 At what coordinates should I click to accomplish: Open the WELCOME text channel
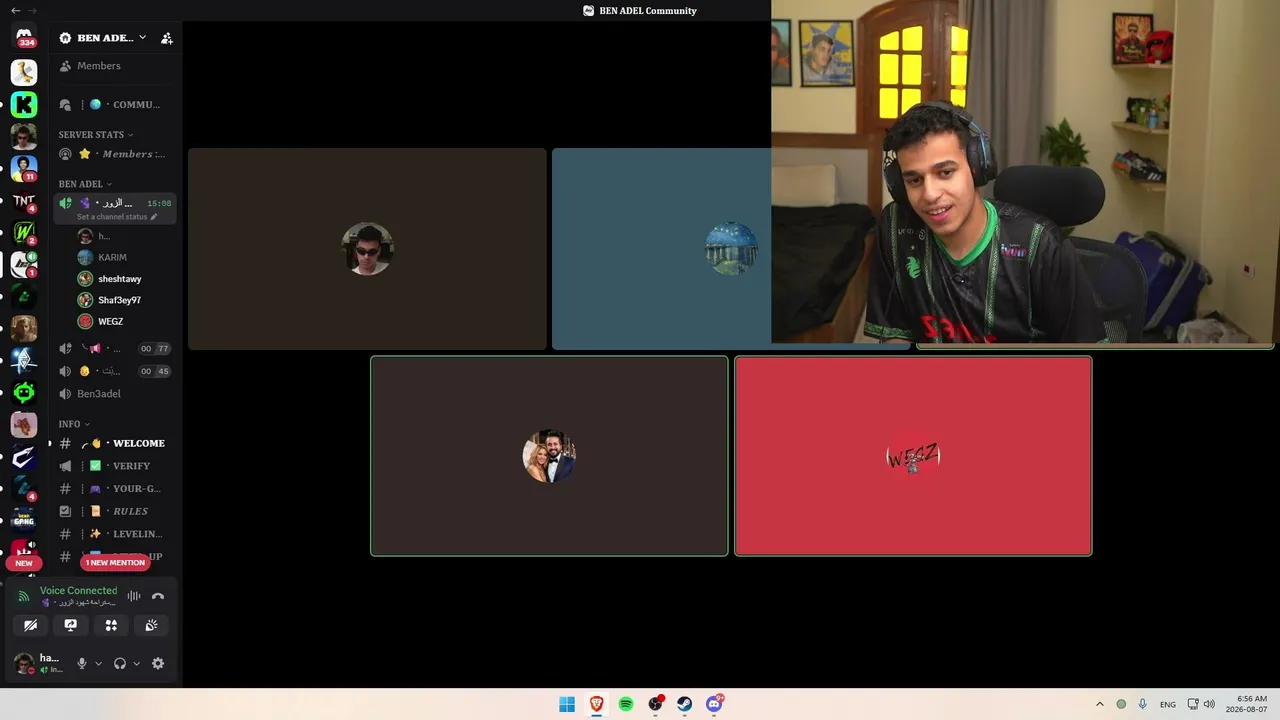click(x=115, y=443)
